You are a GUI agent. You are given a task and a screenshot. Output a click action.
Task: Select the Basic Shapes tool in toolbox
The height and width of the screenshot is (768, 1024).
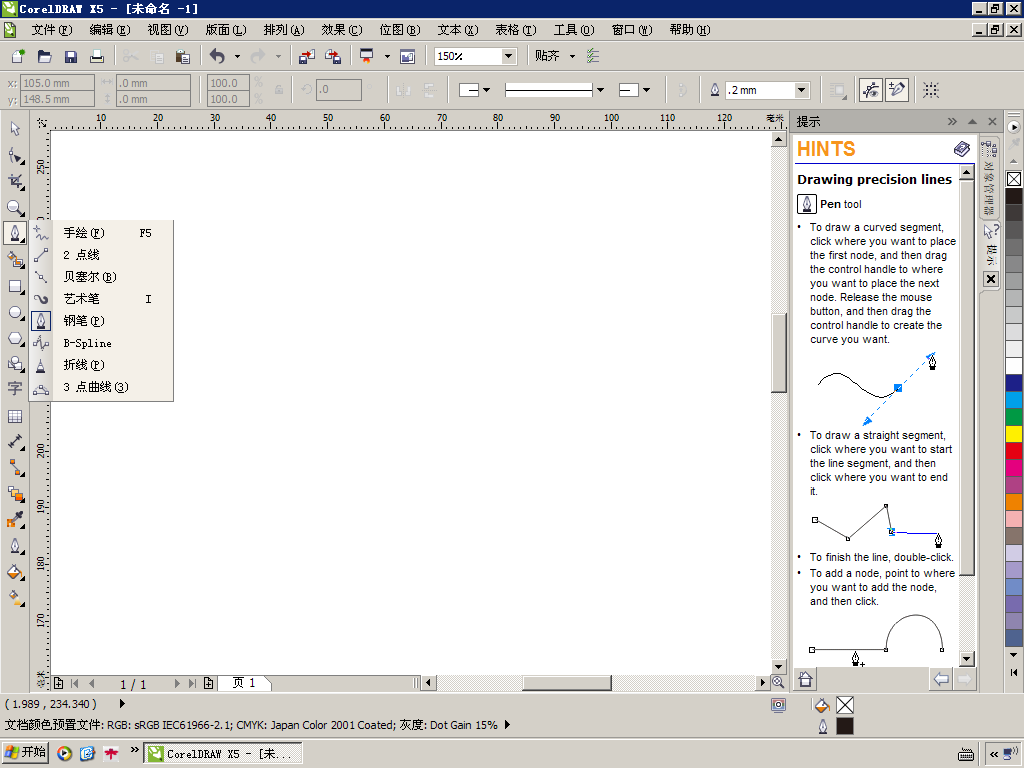[15, 364]
